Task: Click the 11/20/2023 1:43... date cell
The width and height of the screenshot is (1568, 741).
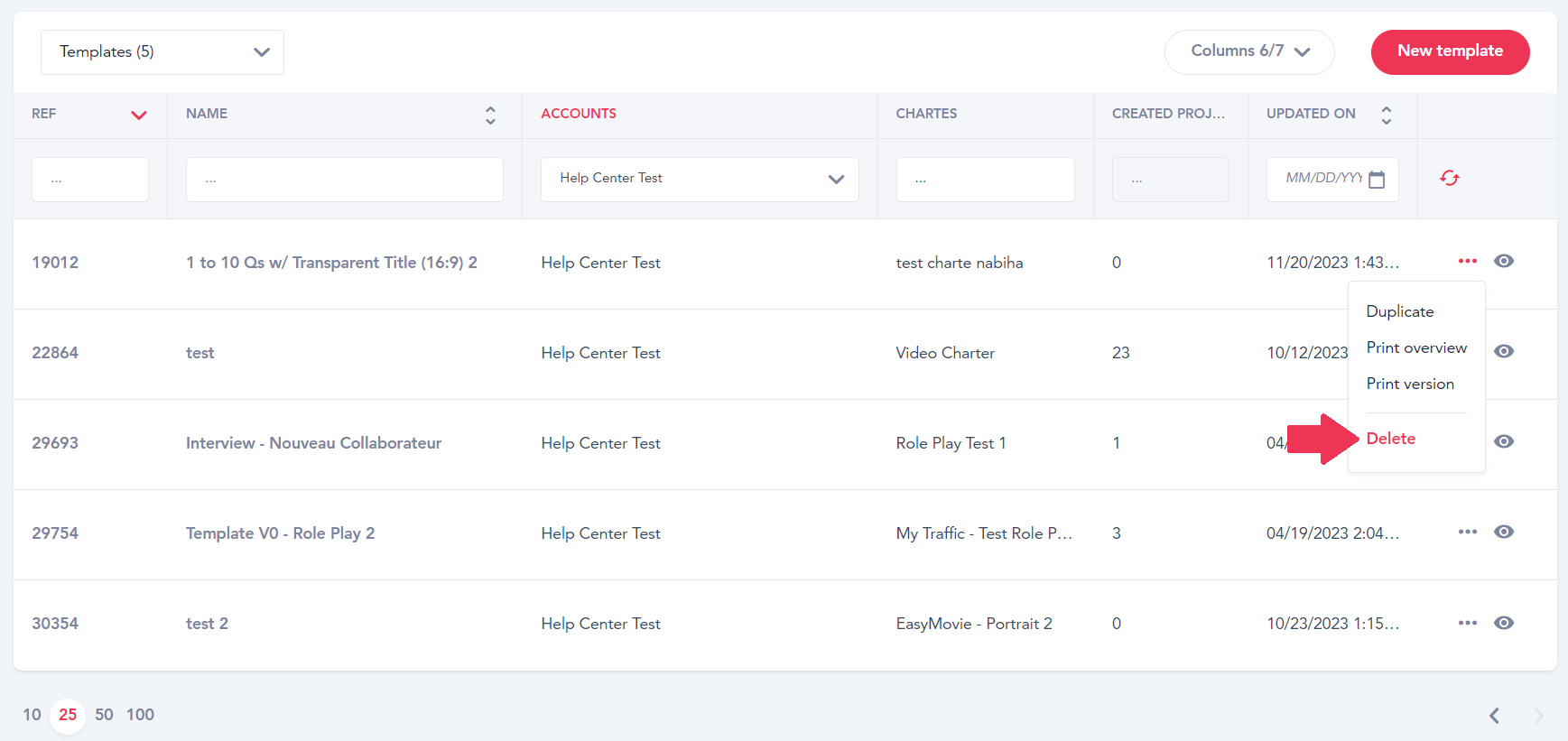Action: pos(1332,263)
